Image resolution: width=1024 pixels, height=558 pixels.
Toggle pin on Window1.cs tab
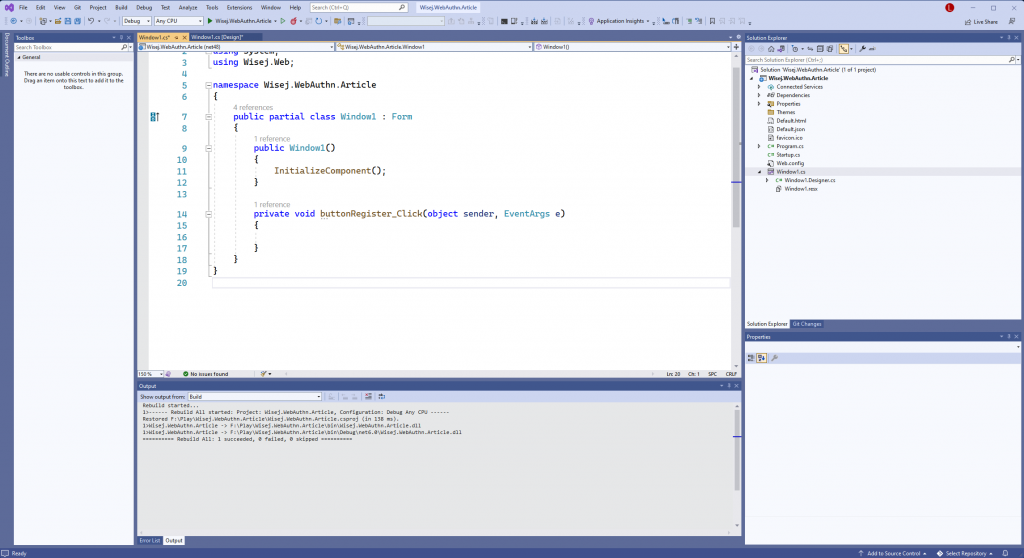coord(176,37)
